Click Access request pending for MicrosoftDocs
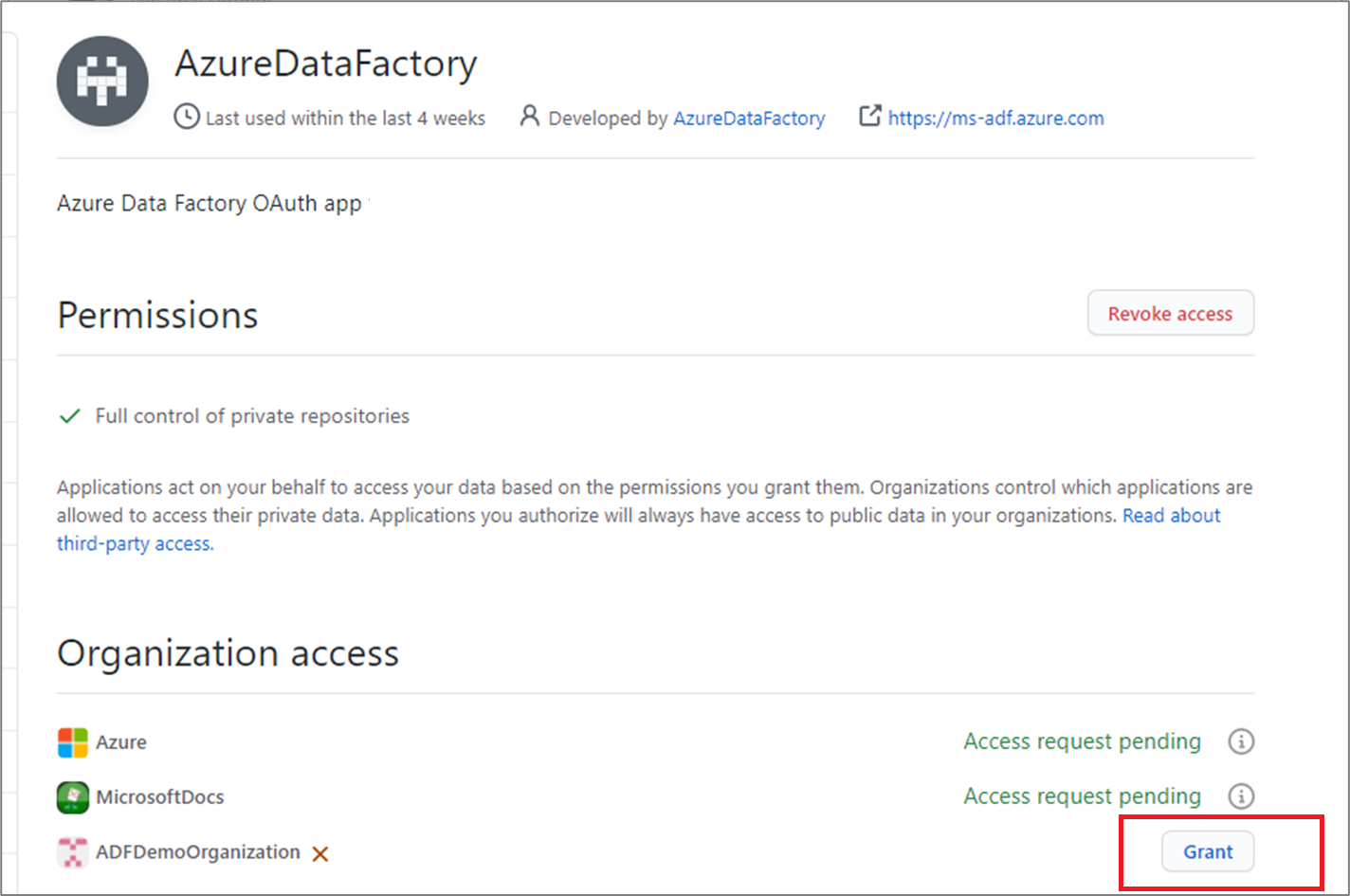 click(1082, 796)
